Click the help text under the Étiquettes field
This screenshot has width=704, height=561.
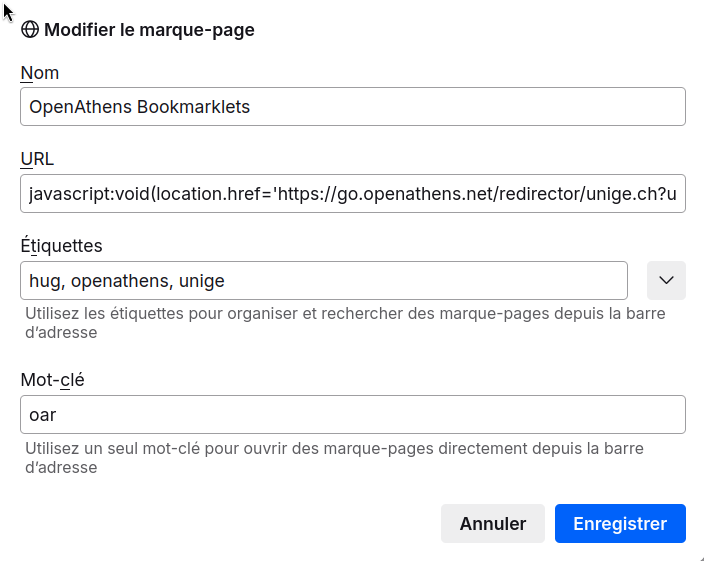tap(345, 323)
